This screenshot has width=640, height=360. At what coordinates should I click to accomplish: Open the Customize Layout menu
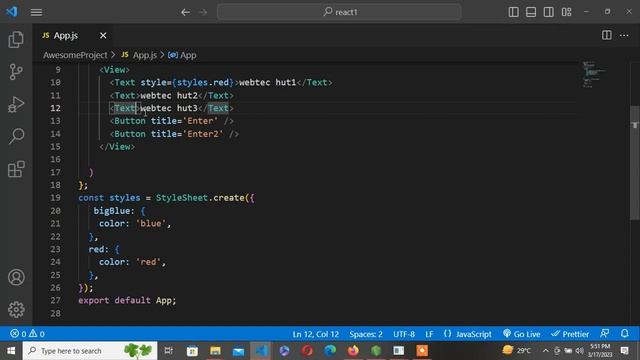pyautogui.click(x=567, y=12)
